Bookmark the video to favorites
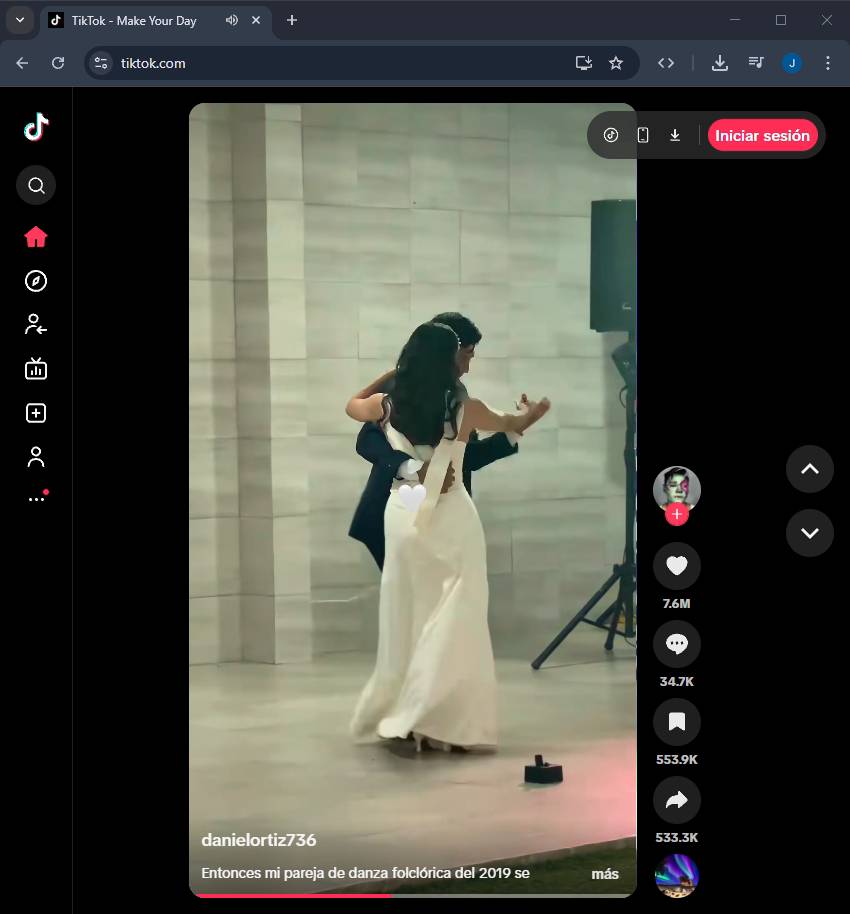The image size is (850, 914). 677,722
